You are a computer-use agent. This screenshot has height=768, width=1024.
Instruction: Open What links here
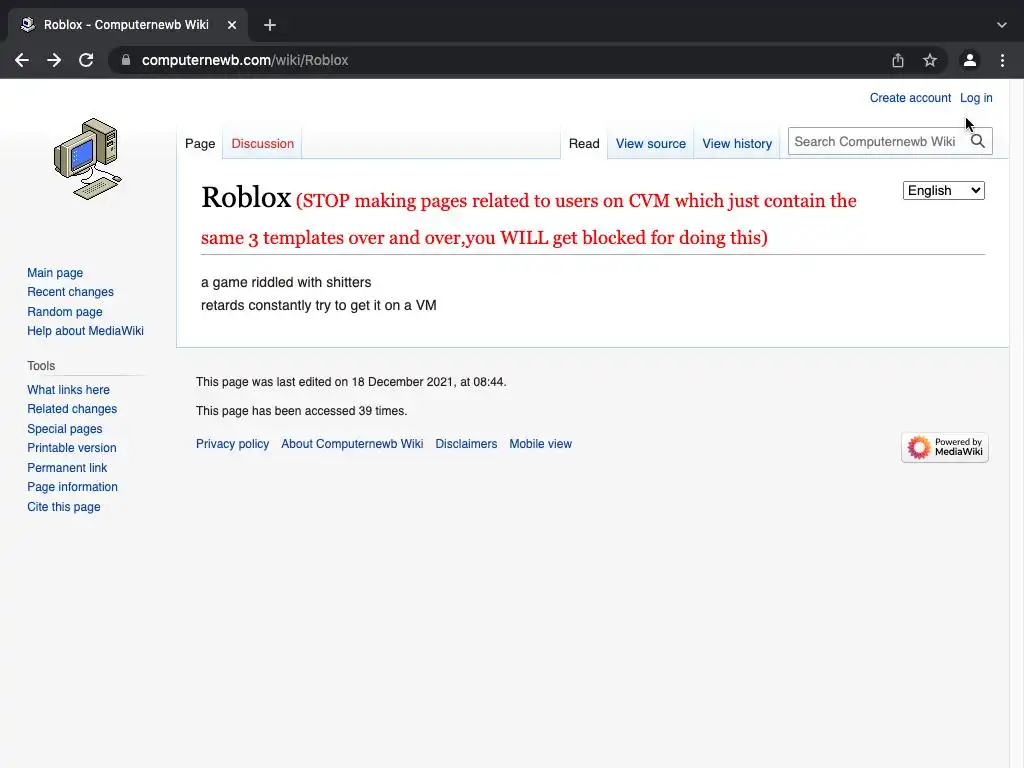point(69,390)
